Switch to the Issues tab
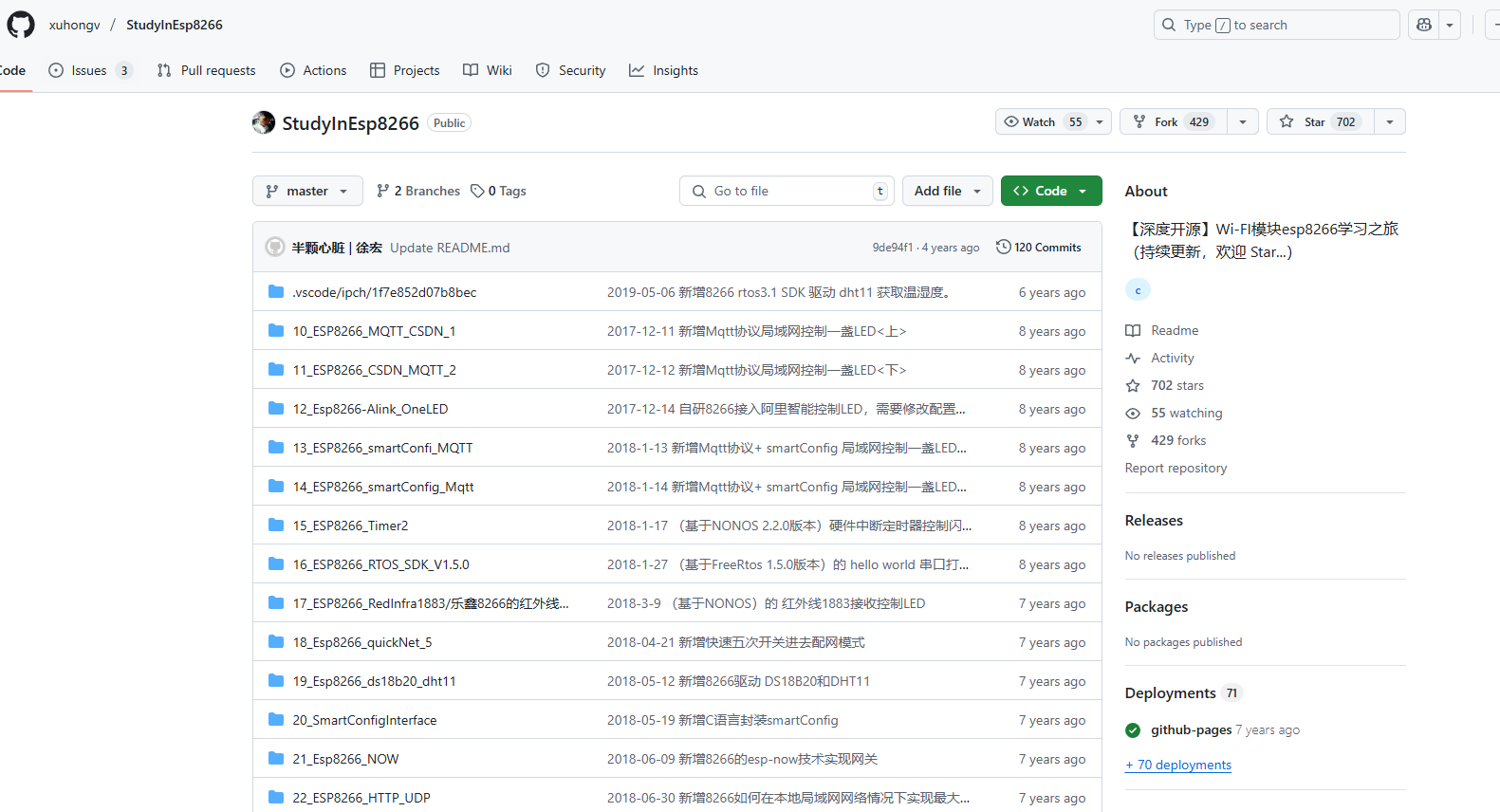 pos(90,70)
